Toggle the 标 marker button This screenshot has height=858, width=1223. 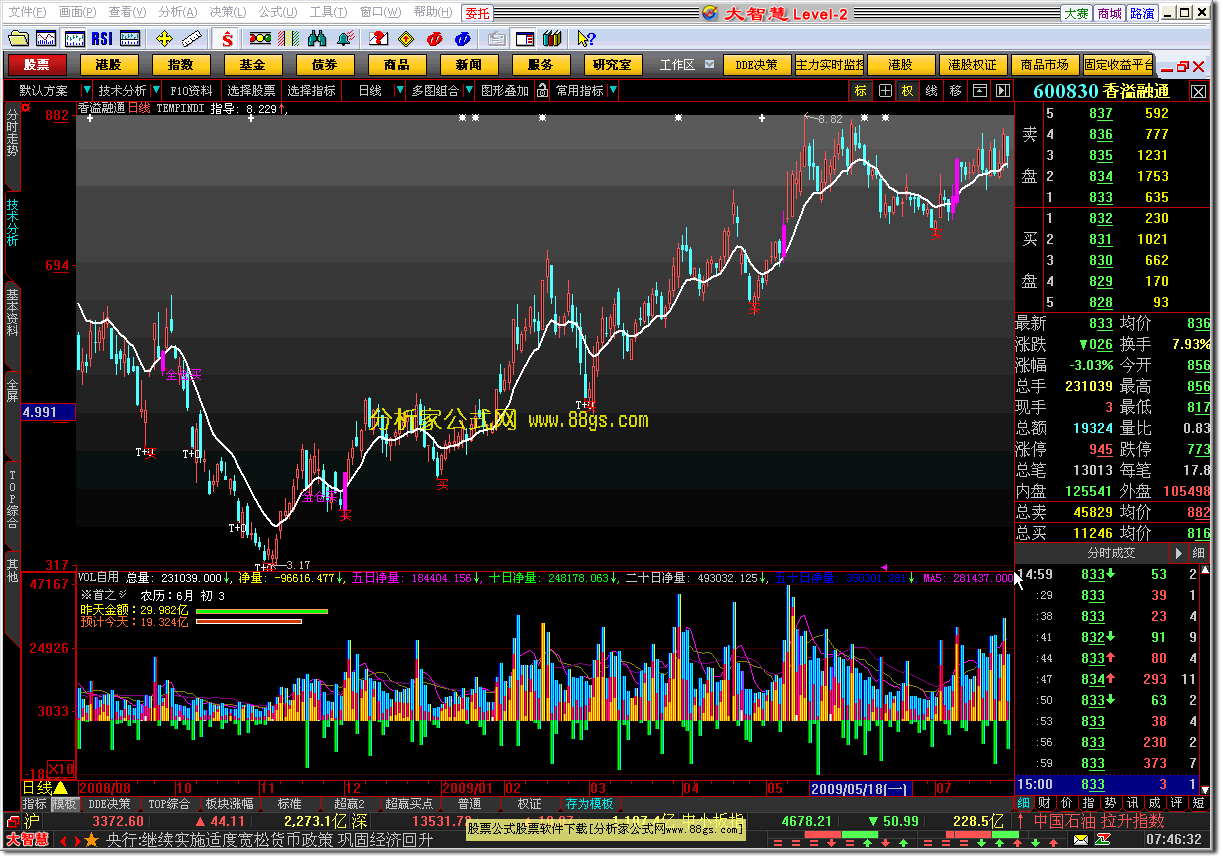click(861, 91)
